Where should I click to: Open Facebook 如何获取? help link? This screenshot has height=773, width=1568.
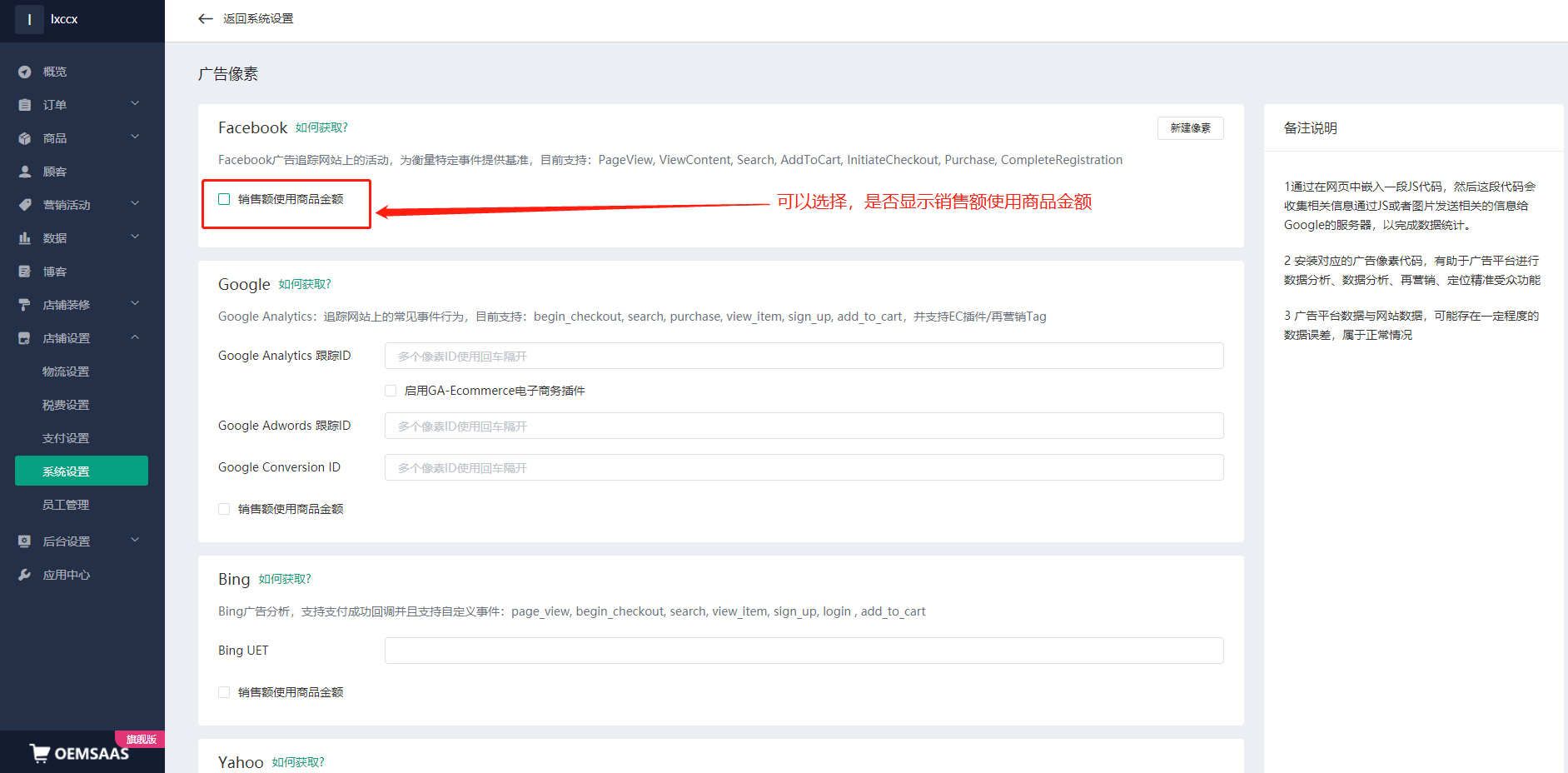click(321, 127)
